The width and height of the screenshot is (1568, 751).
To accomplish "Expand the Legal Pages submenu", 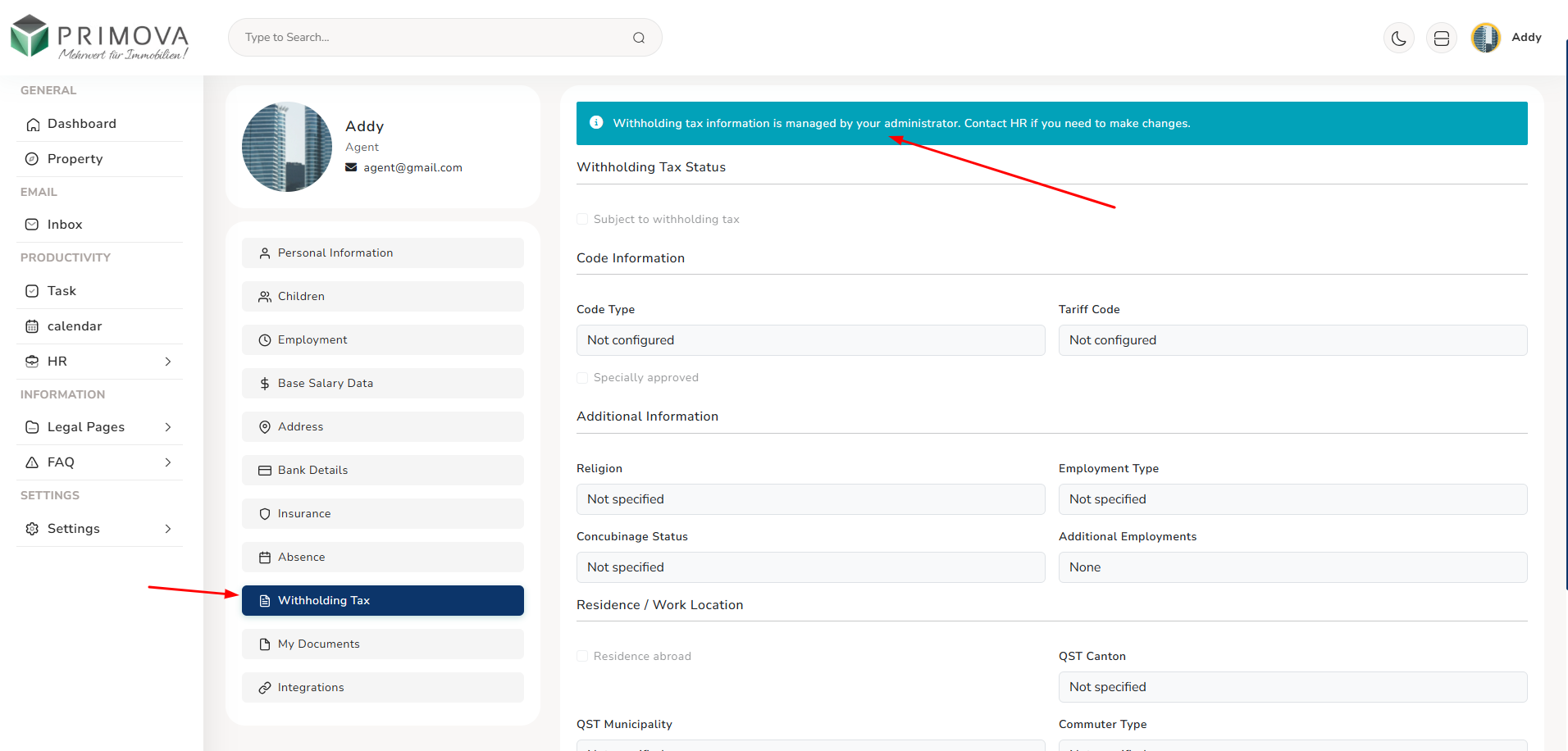I will pos(167,427).
